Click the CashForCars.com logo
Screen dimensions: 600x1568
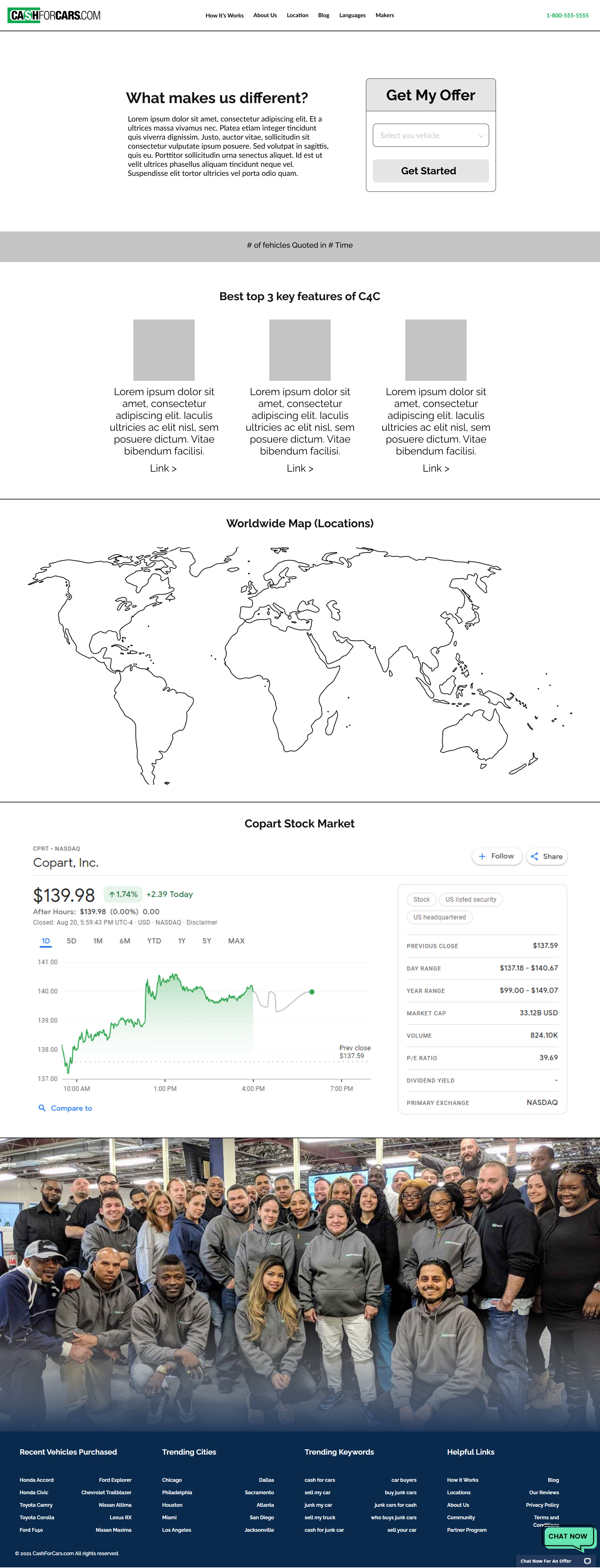click(x=54, y=15)
